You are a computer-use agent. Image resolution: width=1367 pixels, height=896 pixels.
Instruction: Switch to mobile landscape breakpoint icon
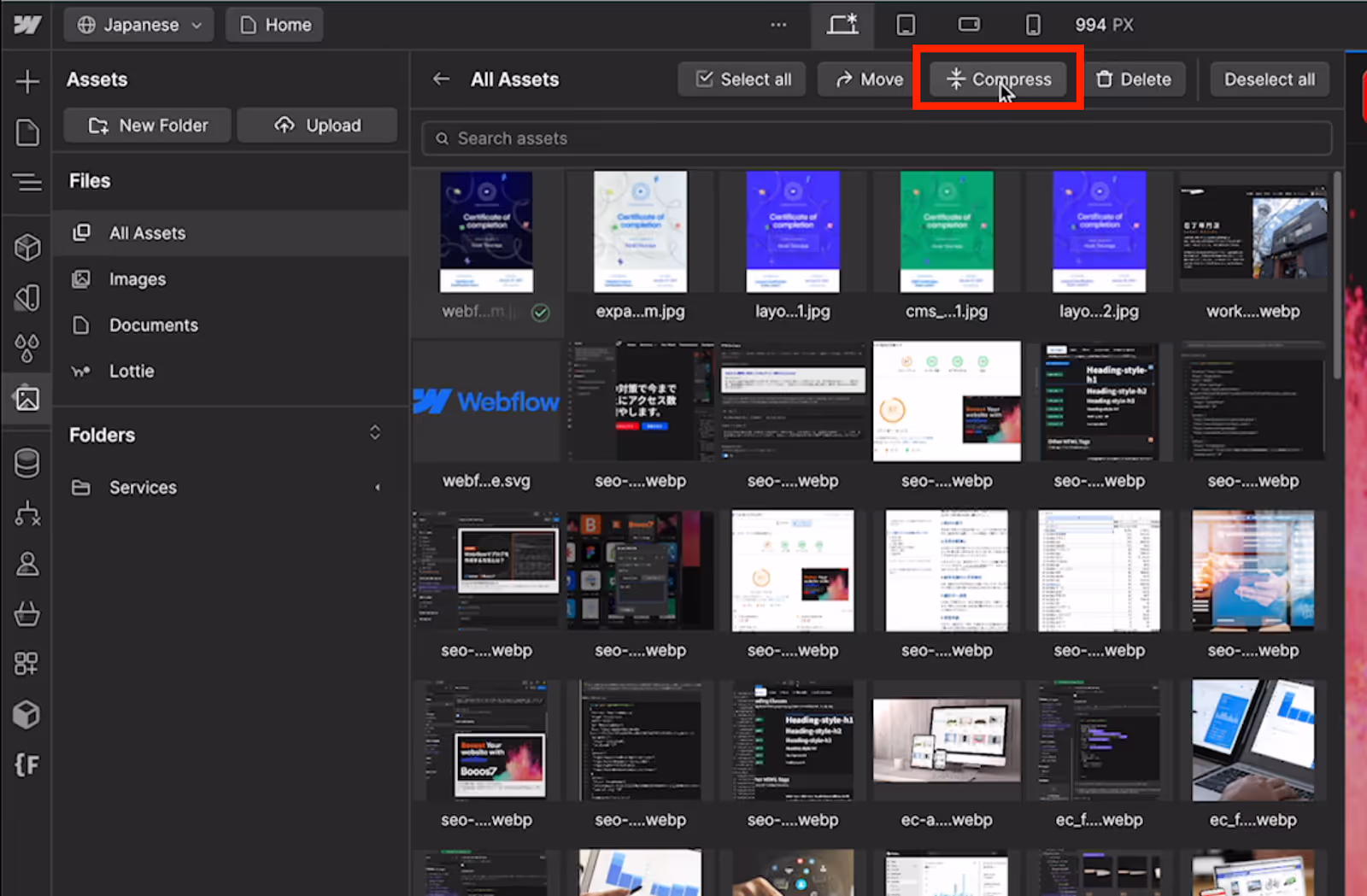[x=969, y=25]
